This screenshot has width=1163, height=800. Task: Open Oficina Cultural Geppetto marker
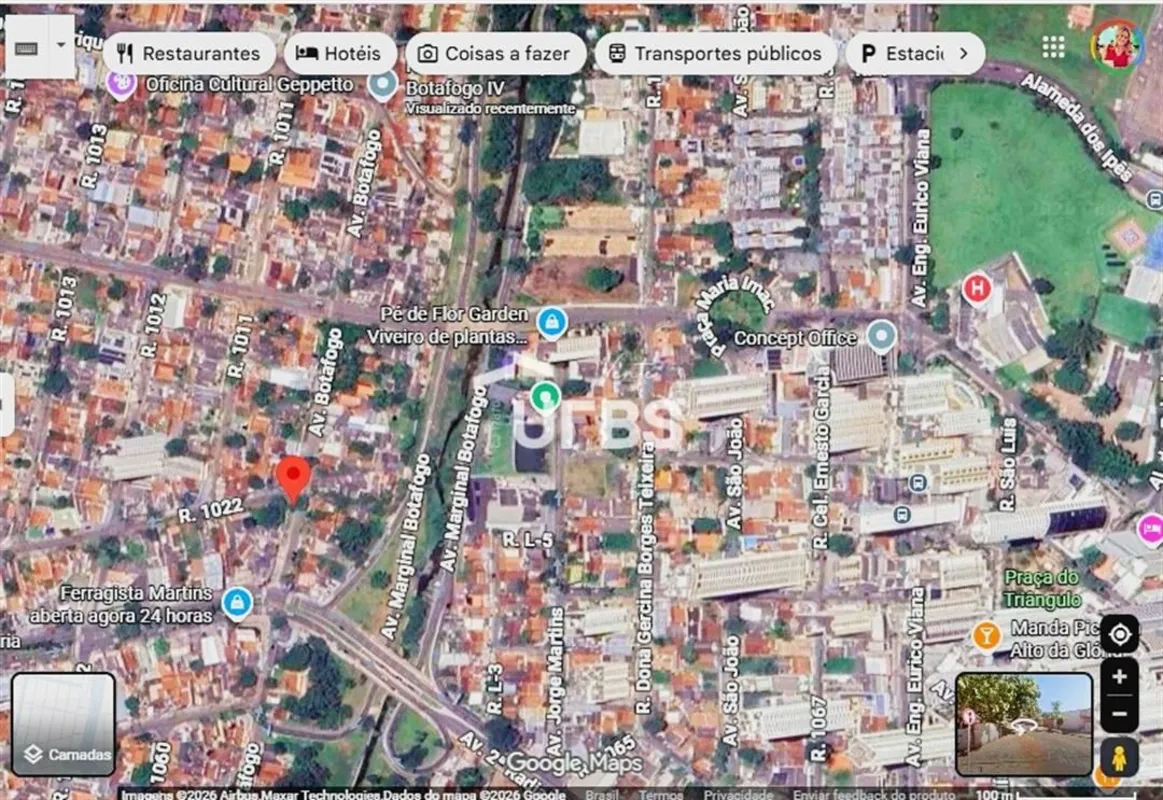coord(122,85)
